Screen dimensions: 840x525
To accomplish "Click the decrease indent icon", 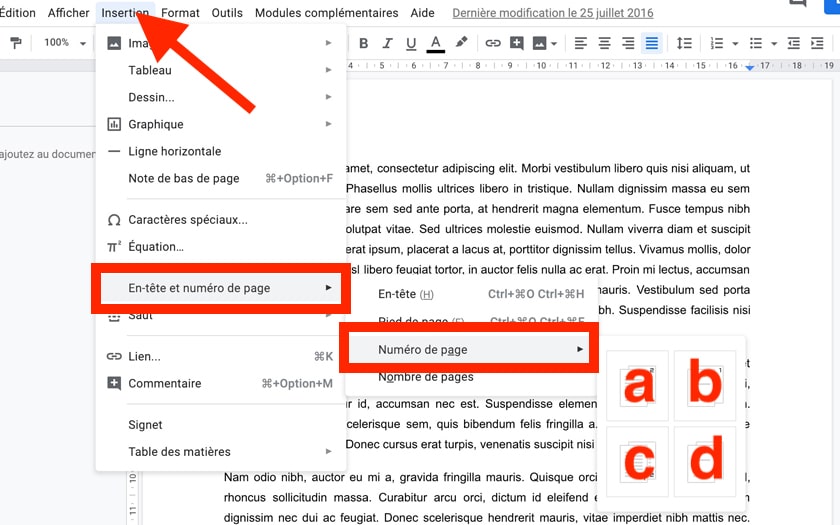I will 793,43.
